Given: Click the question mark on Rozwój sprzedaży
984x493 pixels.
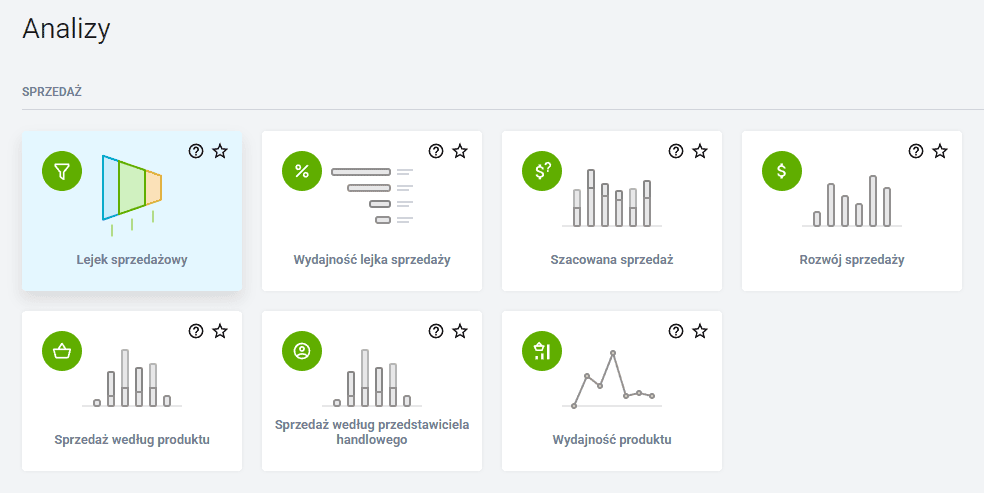Looking at the screenshot, I should [916, 151].
